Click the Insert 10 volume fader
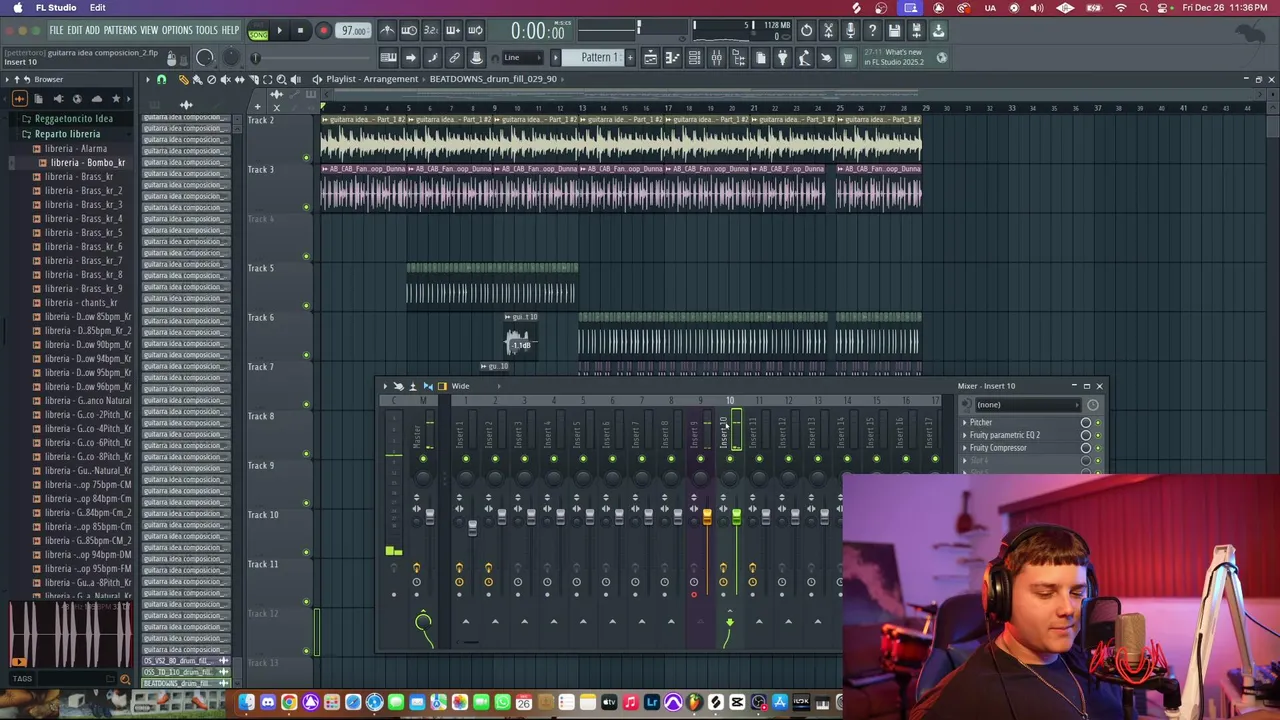This screenshot has width=1280, height=720. coord(736,517)
